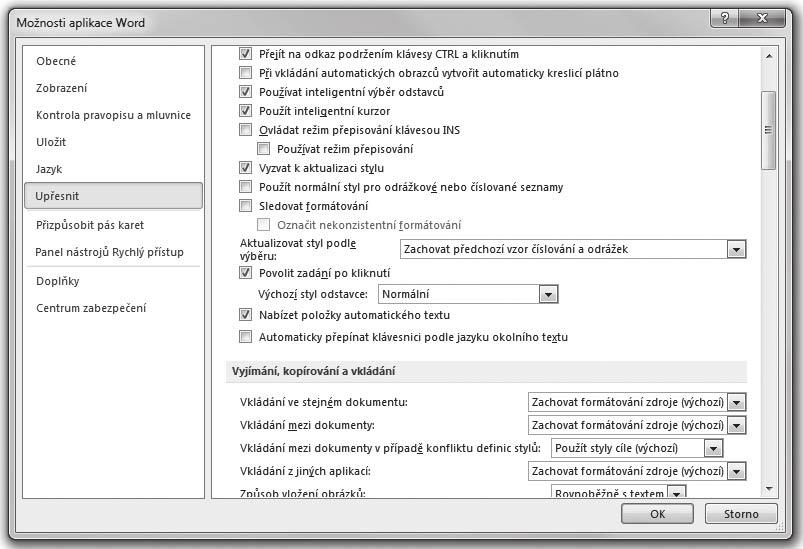Click the Výchozí styl odstavce label

[x=313, y=294]
